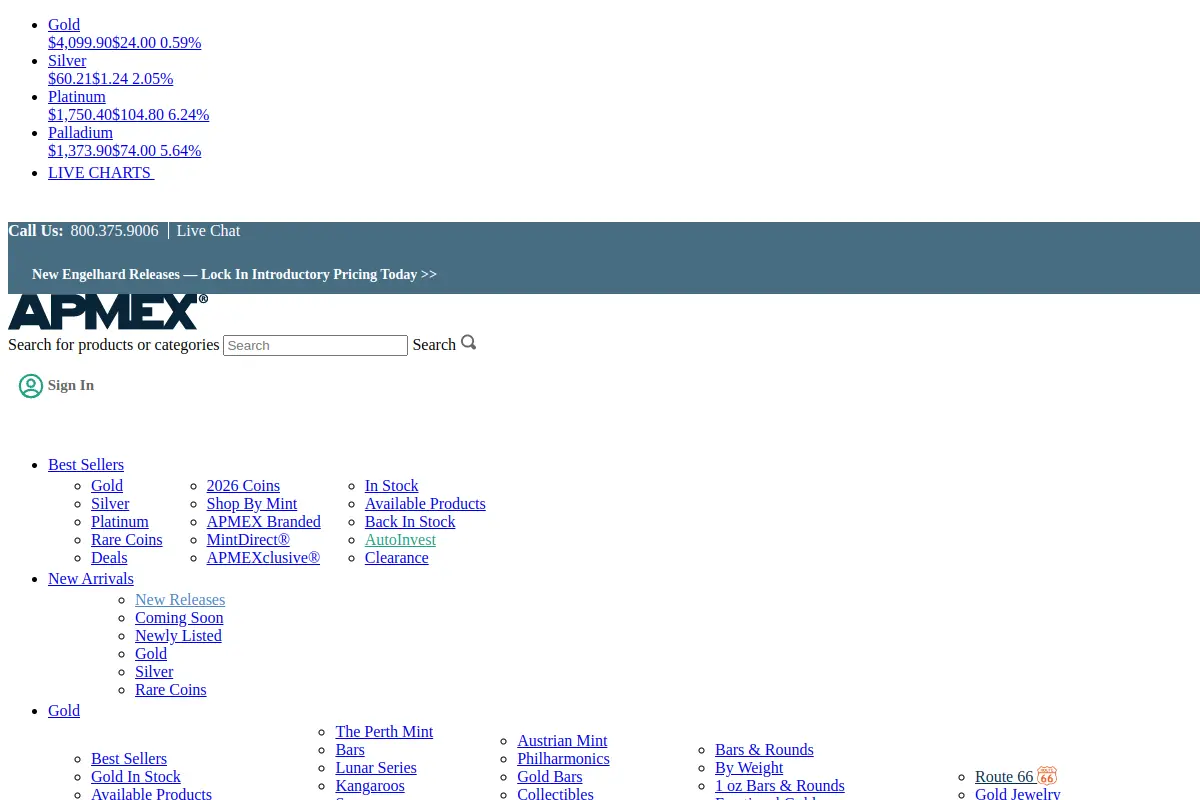The height and width of the screenshot is (800, 1200).
Task: Call the 800.375.9006 phone number
Action: [x=114, y=231]
